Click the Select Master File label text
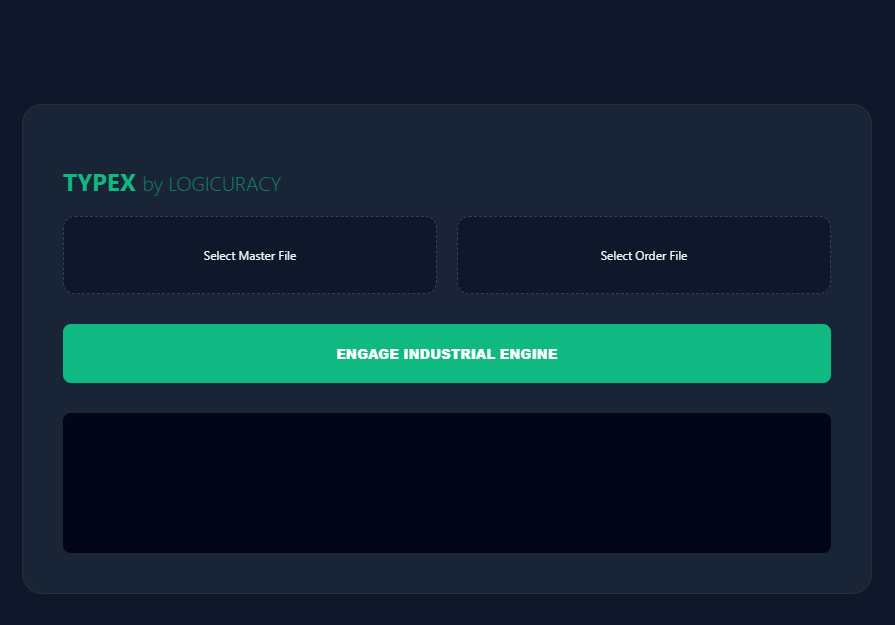This screenshot has height=625, width=895. (x=249, y=255)
